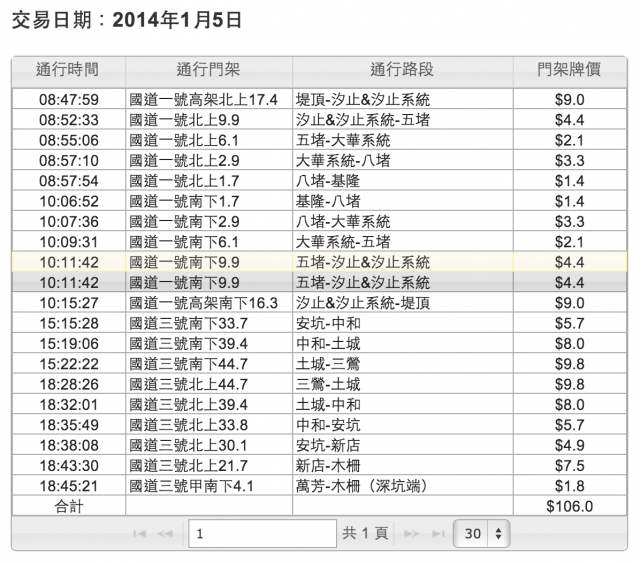The image size is (640, 563).
Task: Select row with time 18:35:49
Action: pyautogui.click(x=320, y=425)
